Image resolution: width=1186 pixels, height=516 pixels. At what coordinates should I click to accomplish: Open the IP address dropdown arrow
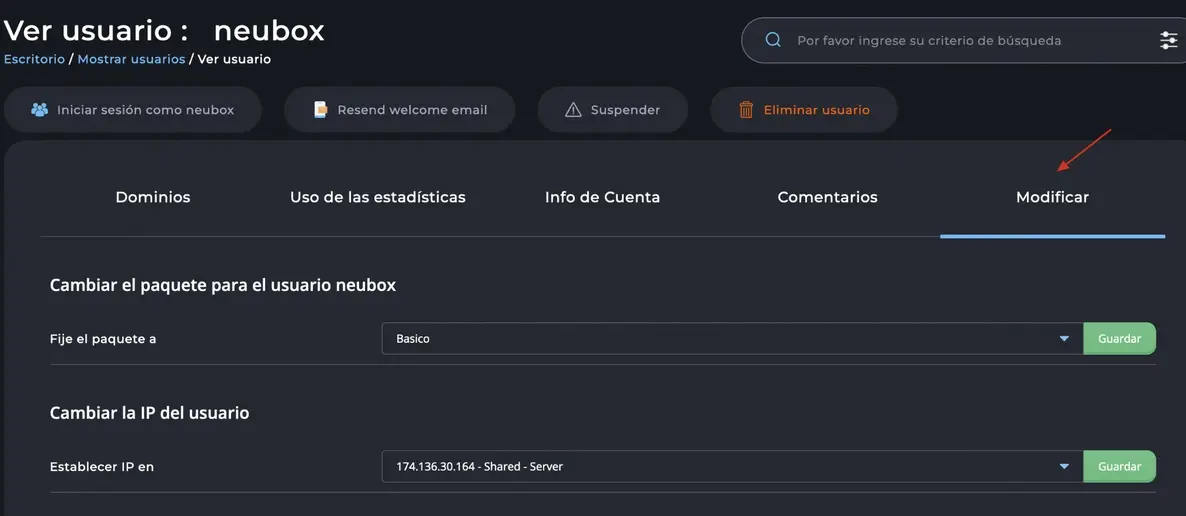click(1064, 467)
